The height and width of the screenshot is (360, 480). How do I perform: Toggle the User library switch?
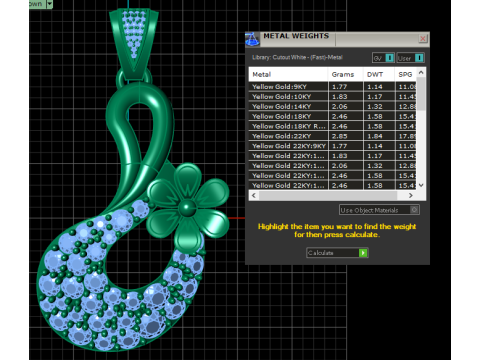(x=411, y=58)
